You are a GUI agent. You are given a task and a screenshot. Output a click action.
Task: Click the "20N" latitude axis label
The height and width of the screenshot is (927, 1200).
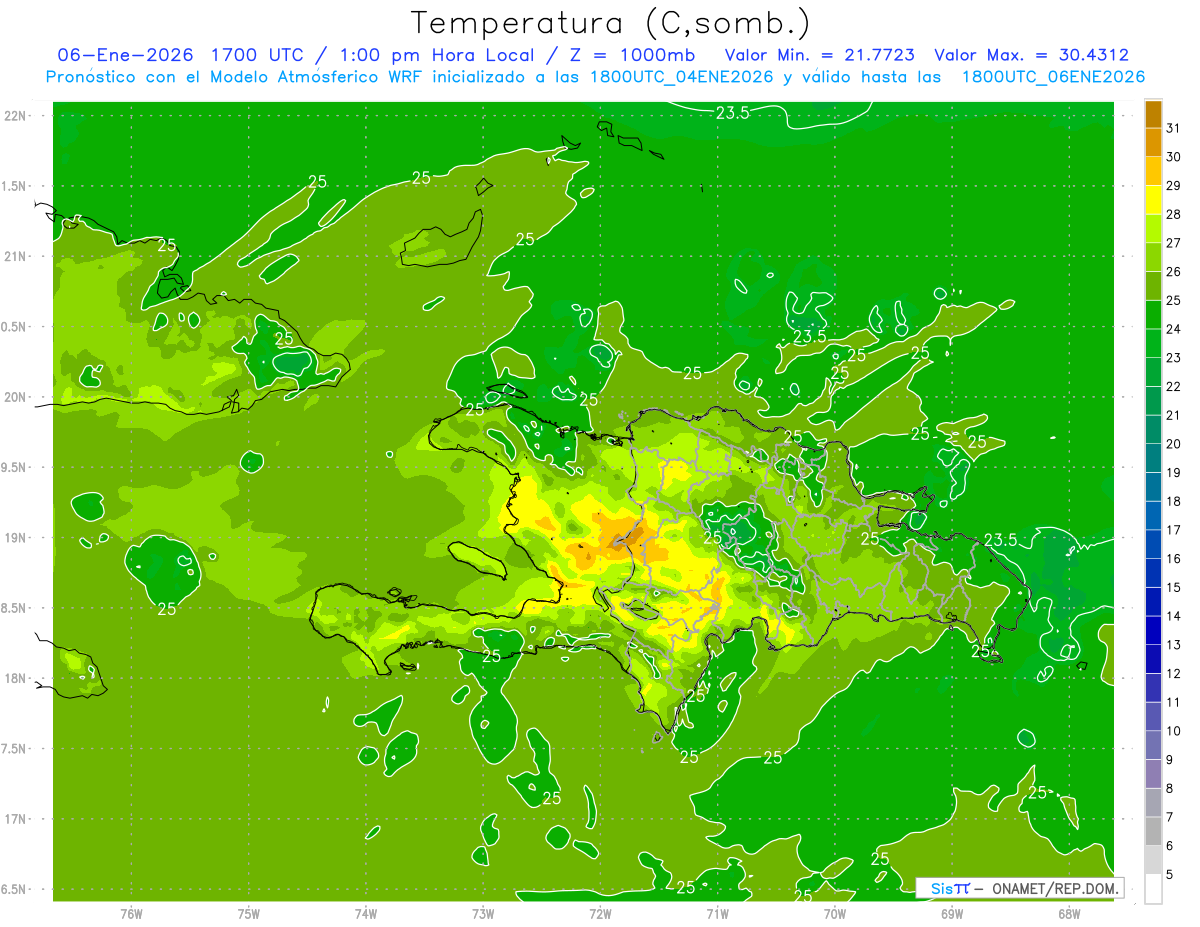click(x=17, y=397)
